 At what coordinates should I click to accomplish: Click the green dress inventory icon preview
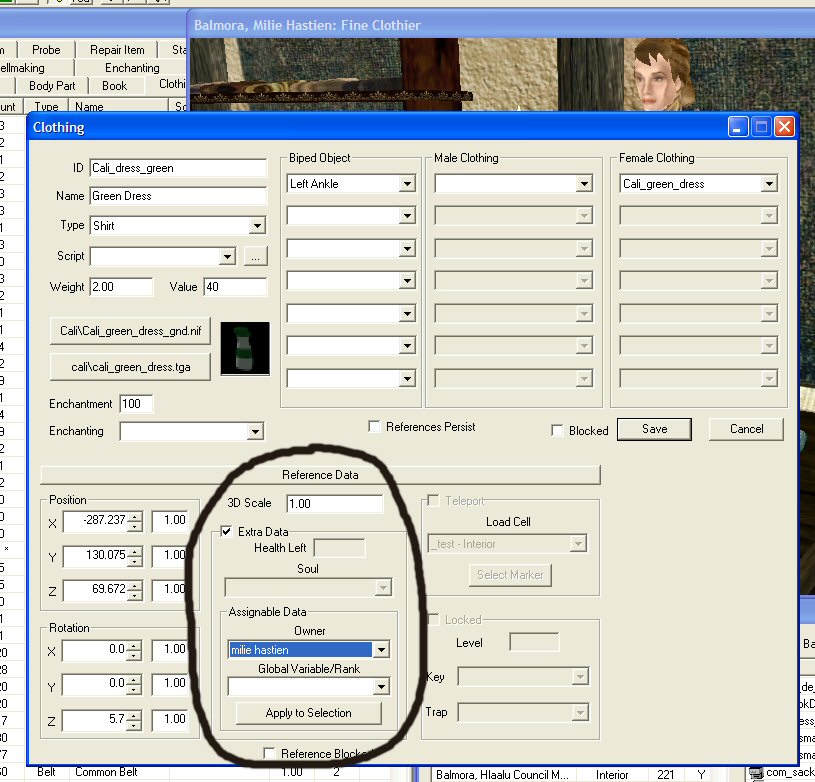245,348
